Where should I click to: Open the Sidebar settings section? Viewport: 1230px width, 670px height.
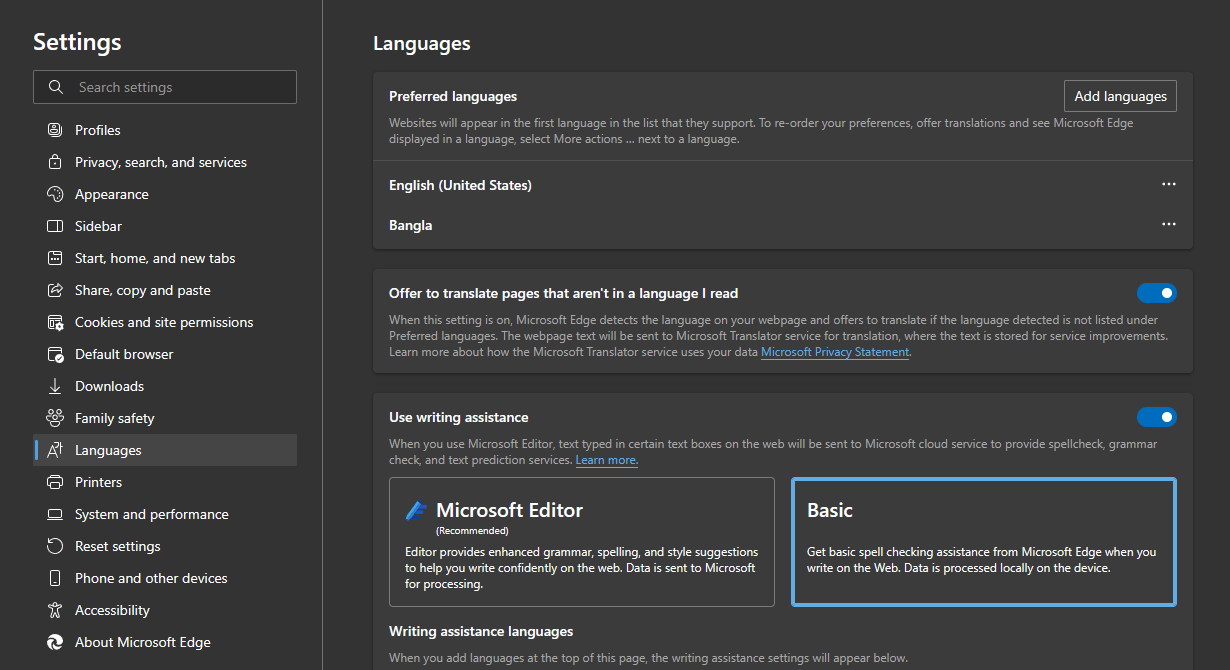coord(165,226)
